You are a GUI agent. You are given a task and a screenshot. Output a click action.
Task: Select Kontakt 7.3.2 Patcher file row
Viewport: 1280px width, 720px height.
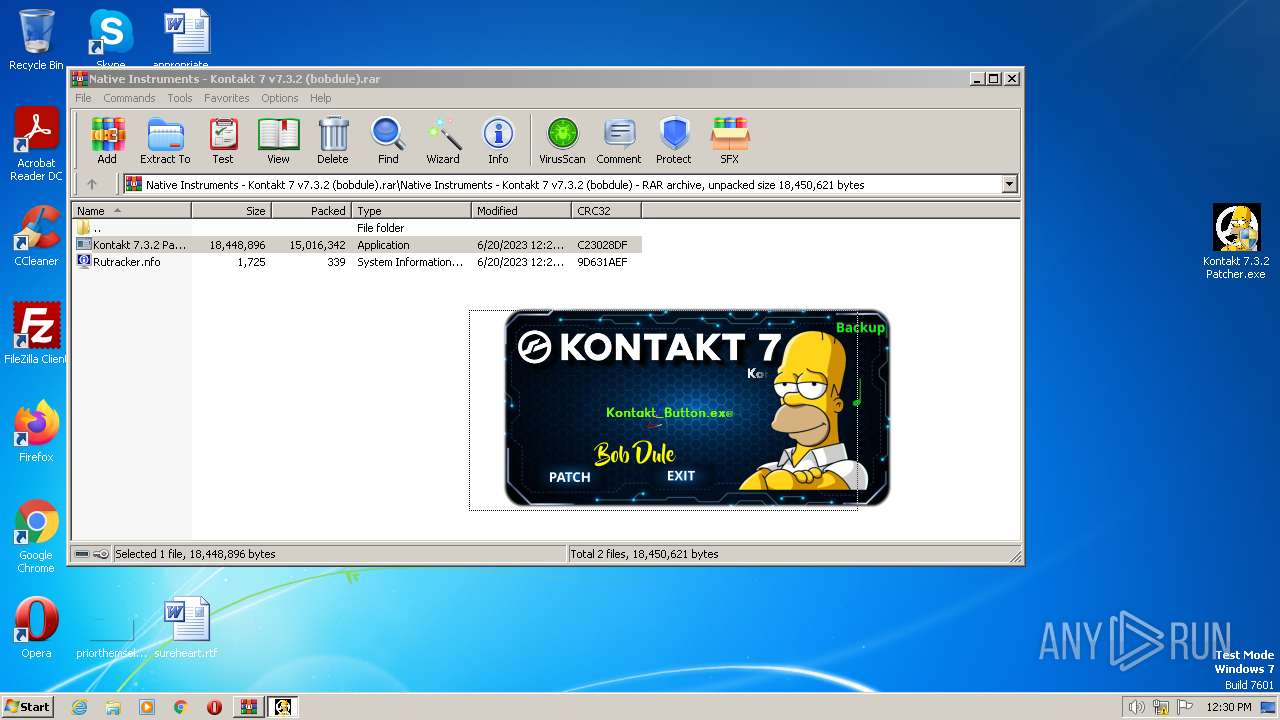[357, 245]
